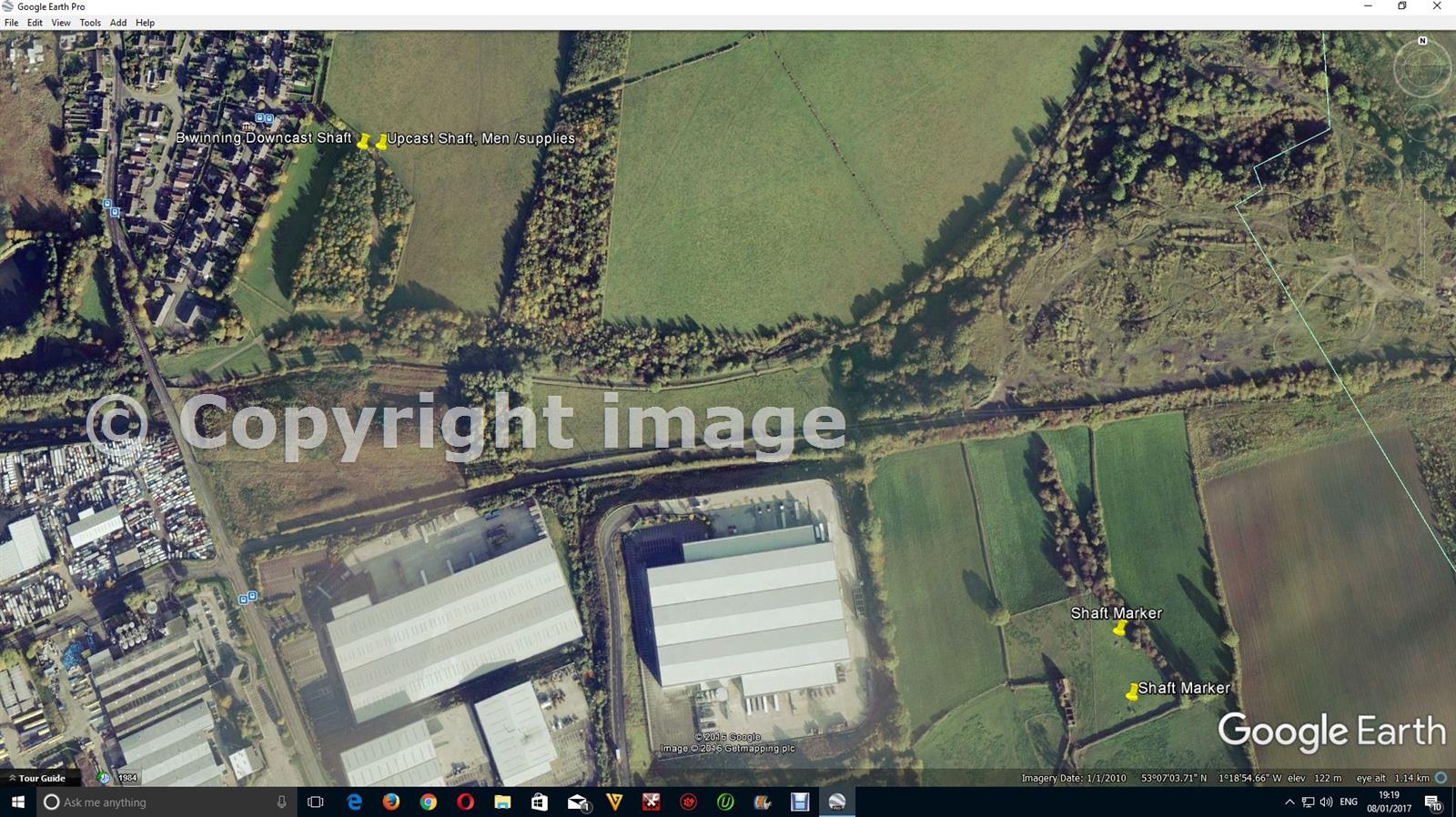The width and height of the screenshot is (1456, 817).
Task: Click the Bwinning Downcast Shaft yellow pushpin
Action: pos(364,141)
